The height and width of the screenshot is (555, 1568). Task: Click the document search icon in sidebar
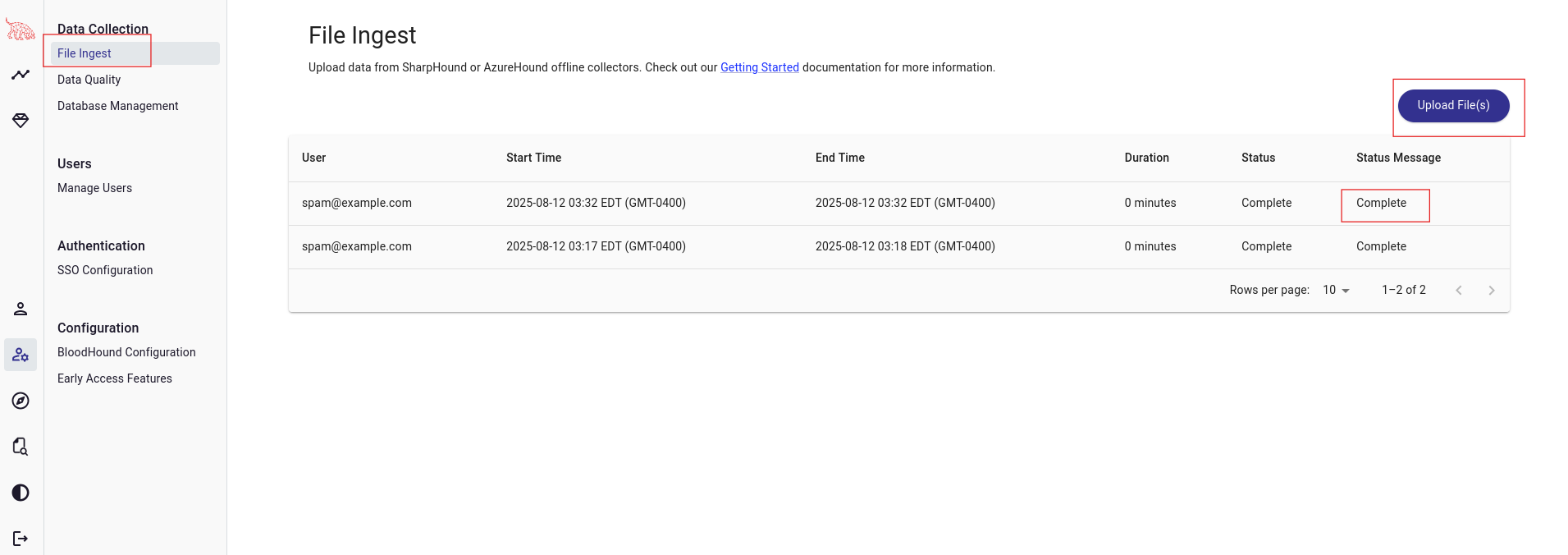21,447
